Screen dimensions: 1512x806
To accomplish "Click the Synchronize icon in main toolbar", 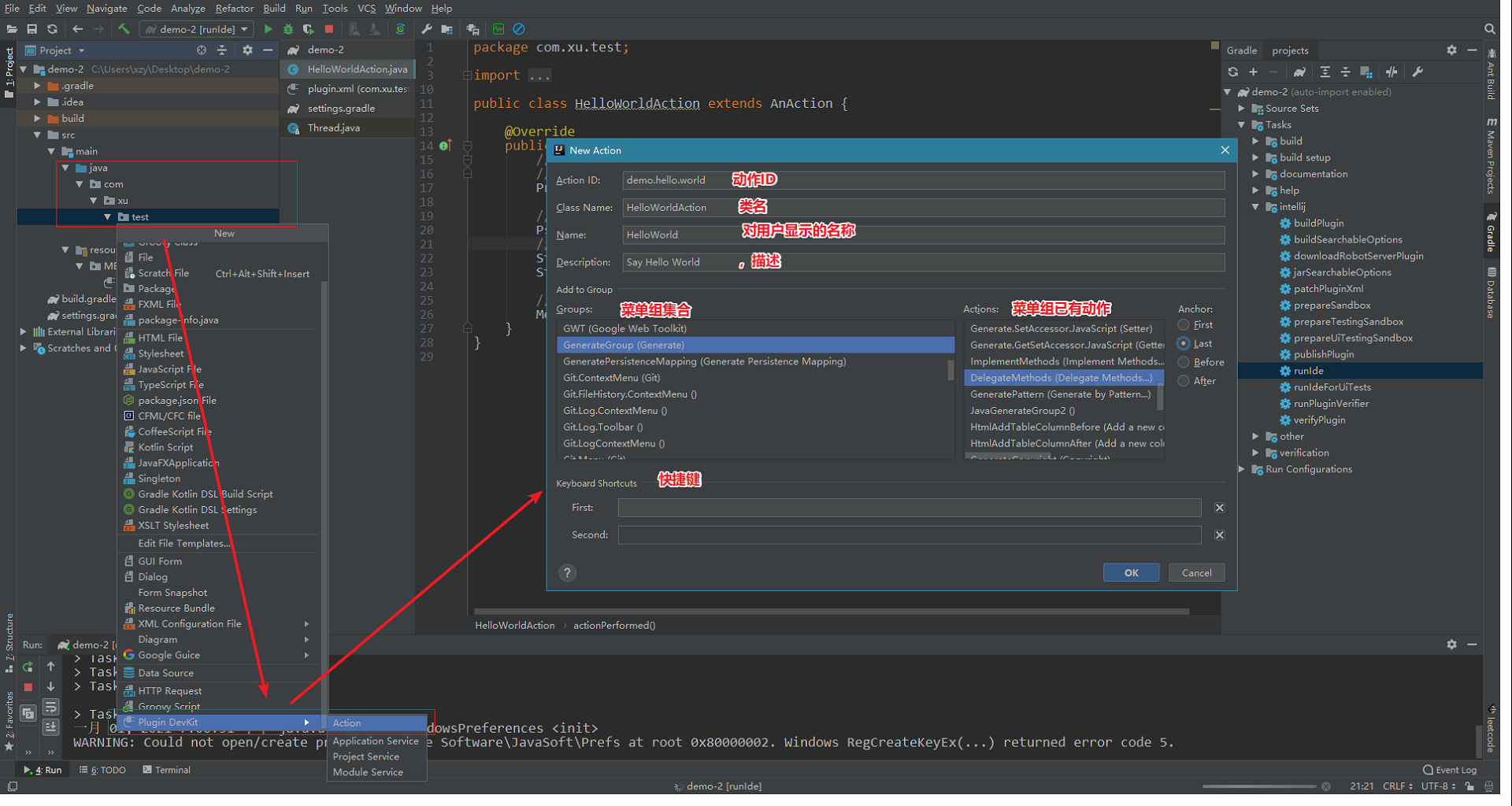I will click(x=52, y=29).
